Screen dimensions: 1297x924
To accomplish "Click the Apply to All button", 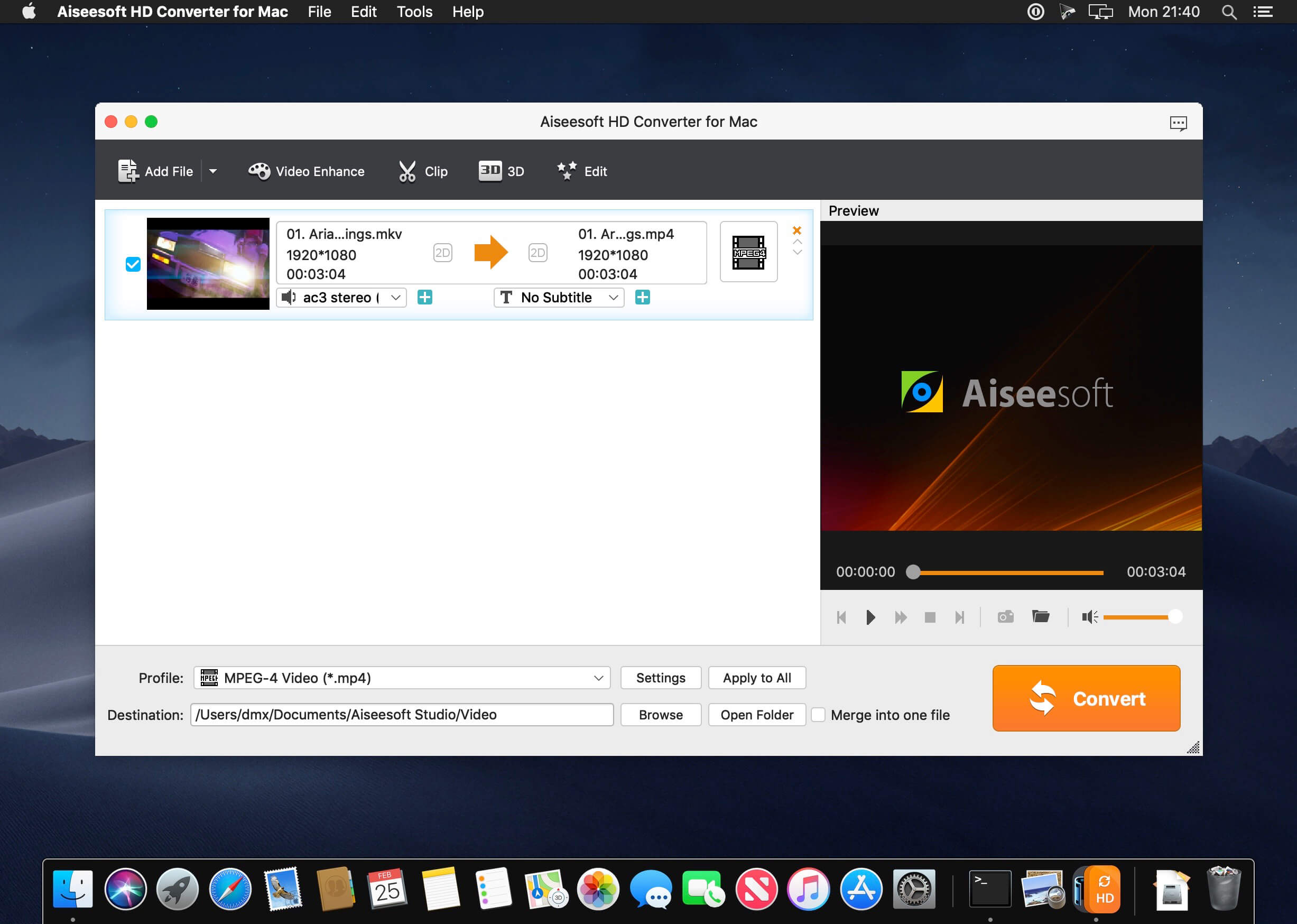I will point(757,678).
